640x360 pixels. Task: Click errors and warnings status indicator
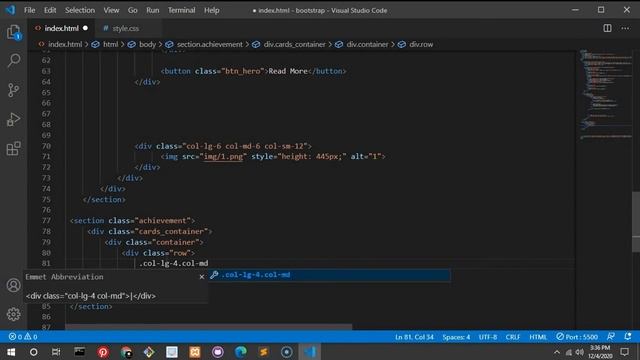(x=23, y=337)
